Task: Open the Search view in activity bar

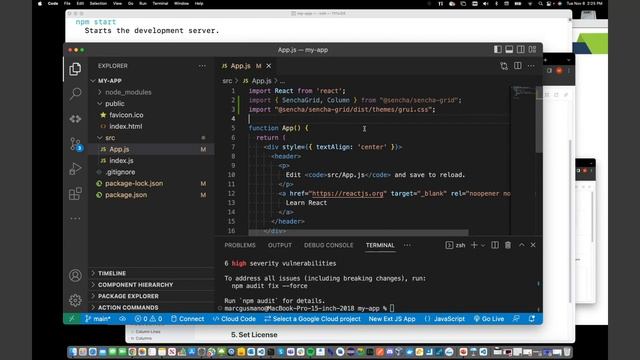Action: coord(75,94)
